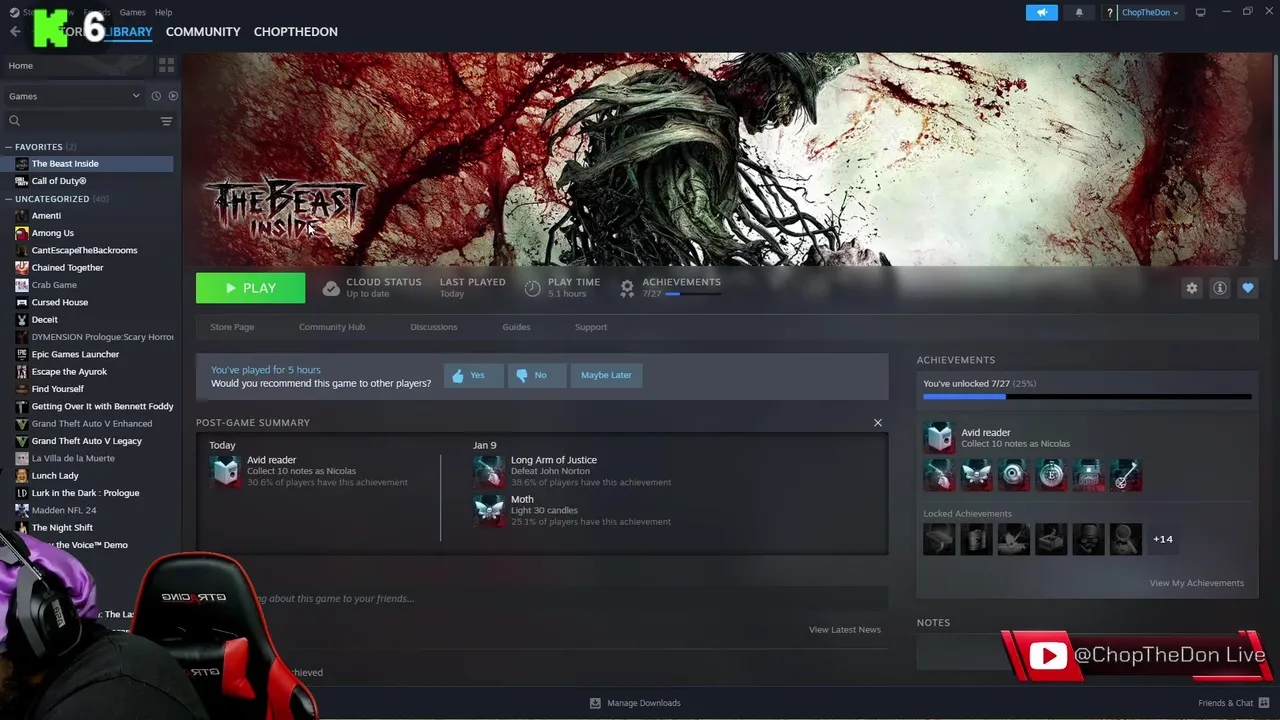This screenshot has width=1280, height=720.
Task: Open the ChopTheDon account dropdown
Action: [x=1150, y=12]
